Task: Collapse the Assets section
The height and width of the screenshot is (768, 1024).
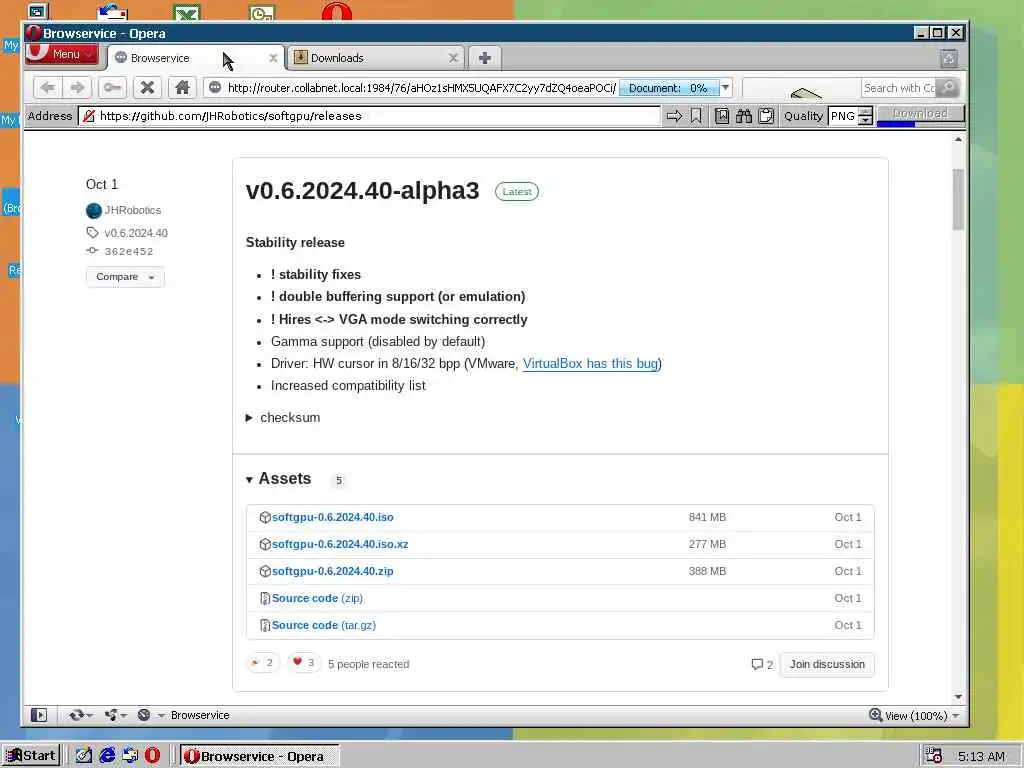Action: (x=278, y=479)
